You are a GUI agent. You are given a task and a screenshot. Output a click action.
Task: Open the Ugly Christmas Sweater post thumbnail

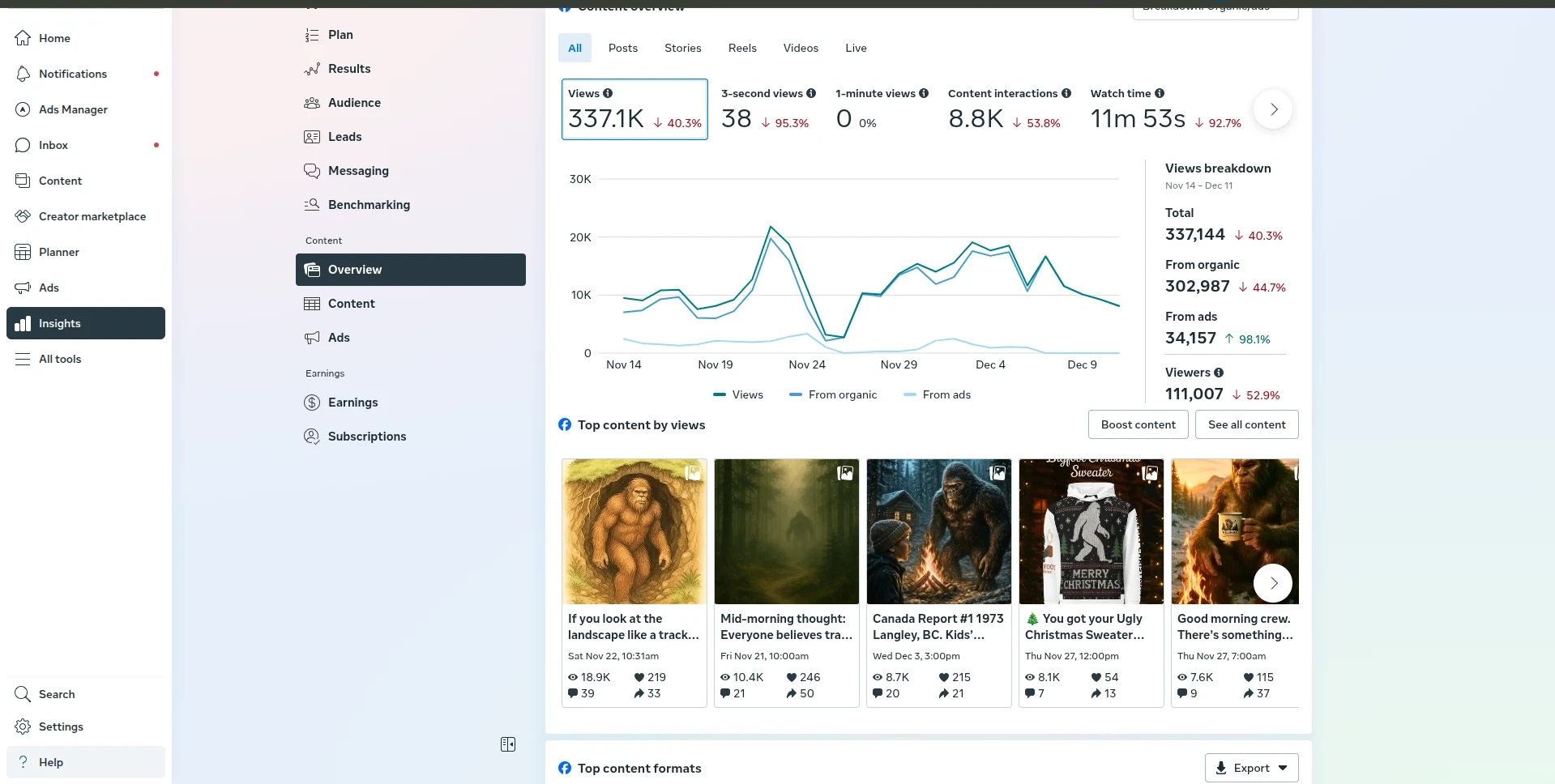(1091, 531)
